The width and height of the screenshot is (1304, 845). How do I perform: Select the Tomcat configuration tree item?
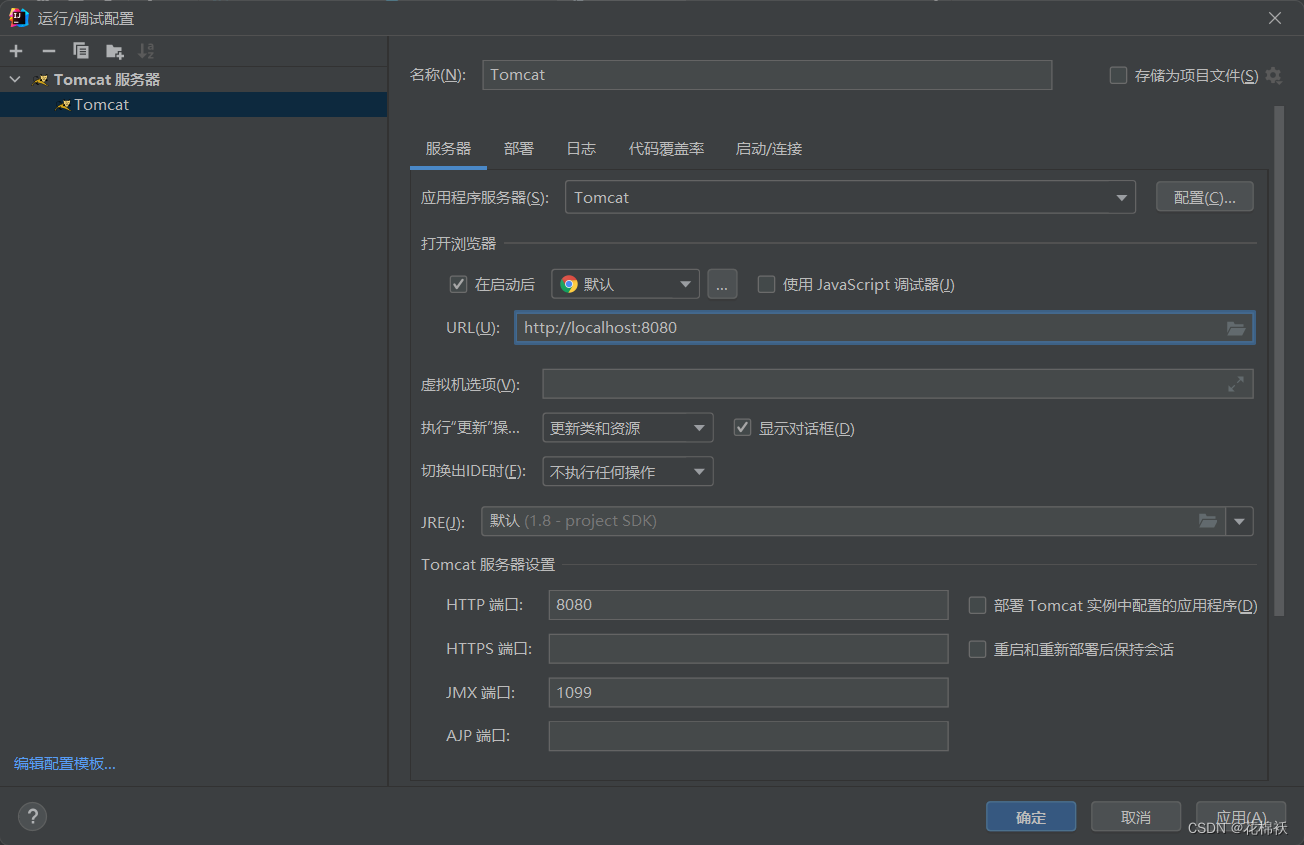193,104
